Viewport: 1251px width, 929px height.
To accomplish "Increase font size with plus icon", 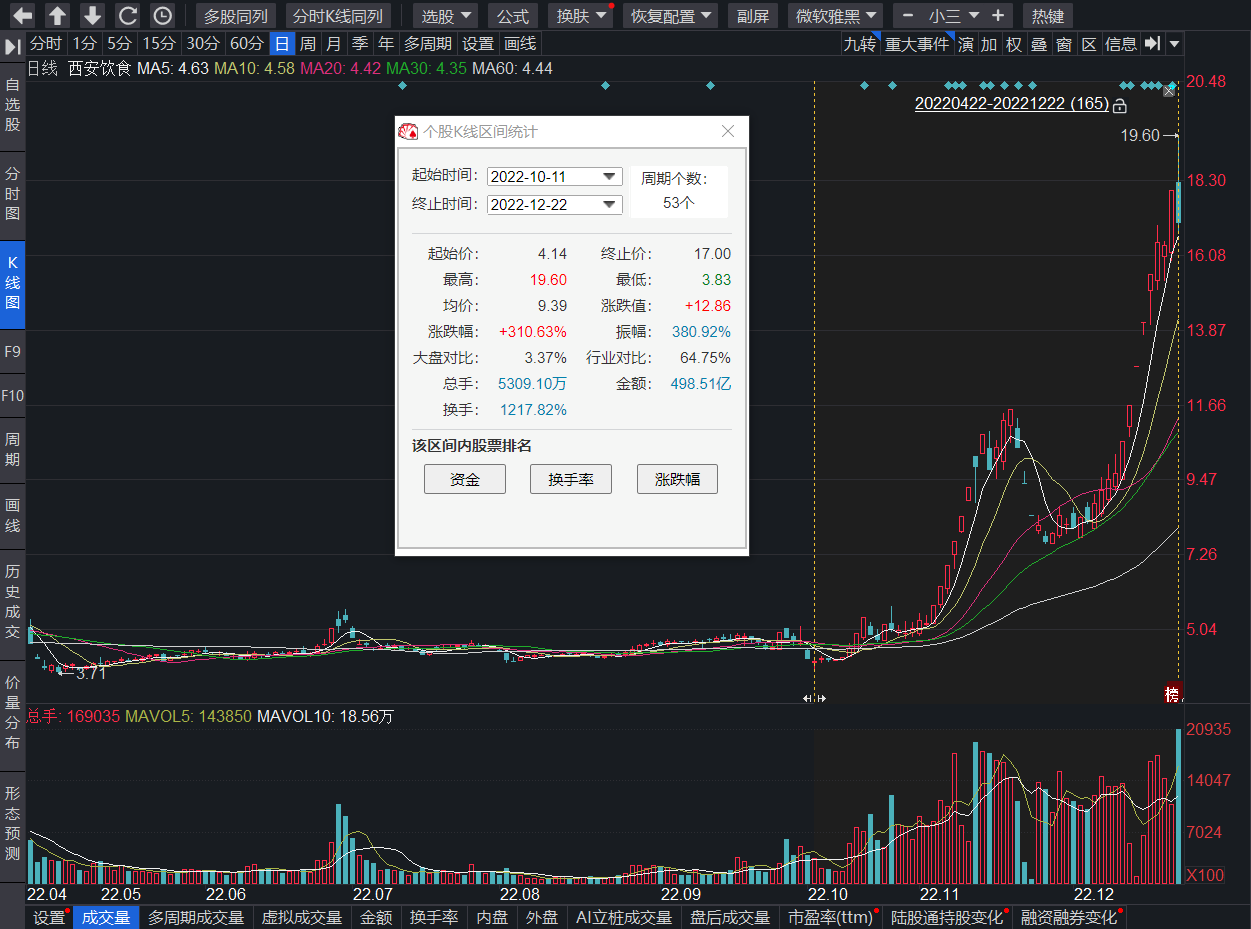I will [x=999, y=16].
